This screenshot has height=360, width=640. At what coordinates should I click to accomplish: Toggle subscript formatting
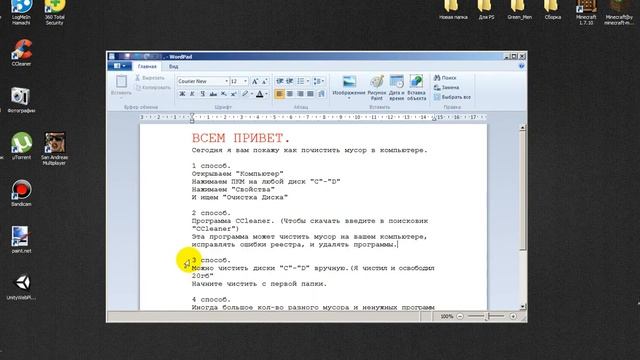(x=223, y=94)
